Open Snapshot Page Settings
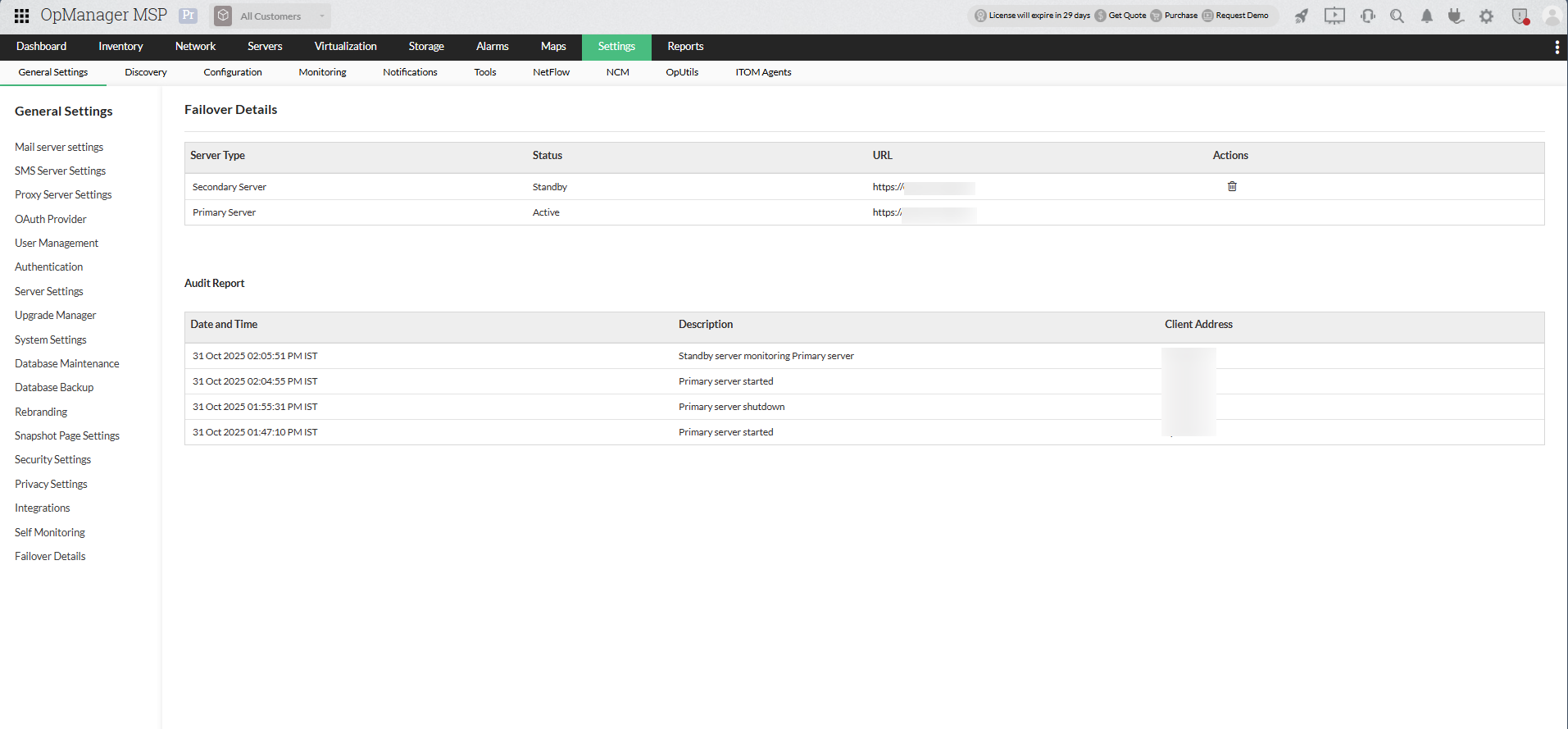This screenshot has width=1568, height=729. point(67,436)
